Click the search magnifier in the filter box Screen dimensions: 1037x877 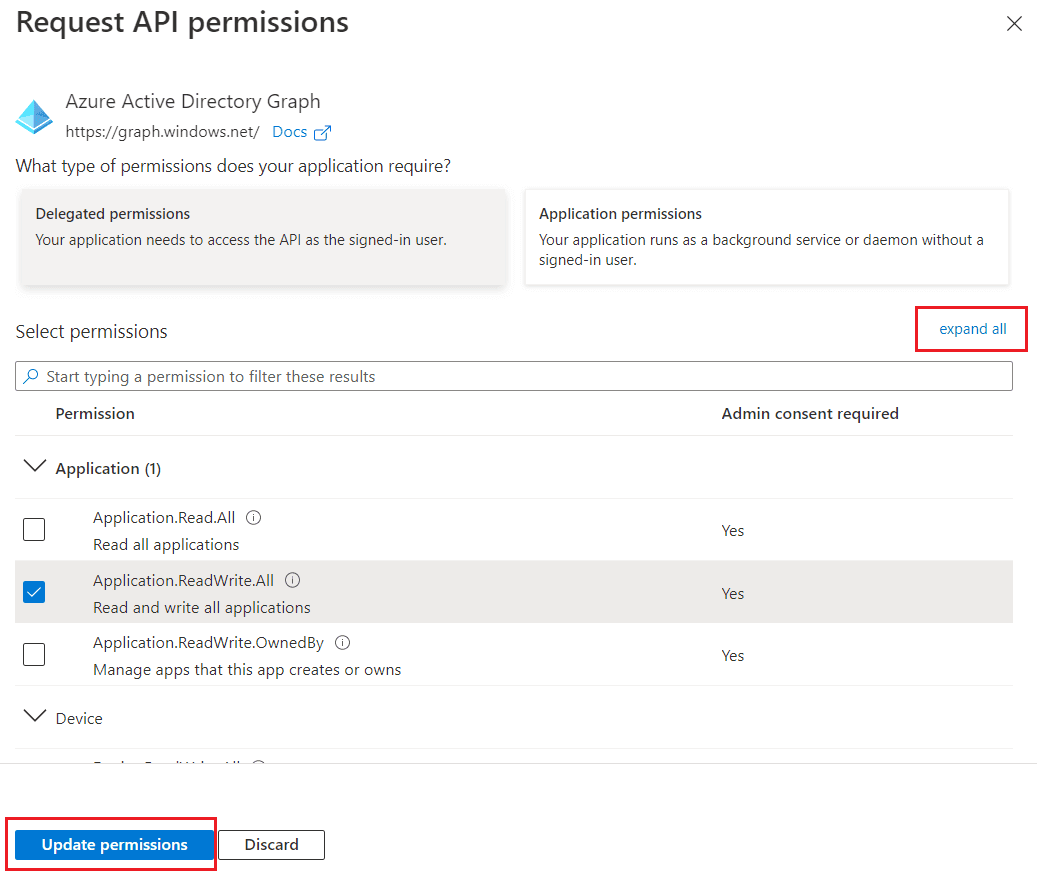pos(30,375)
